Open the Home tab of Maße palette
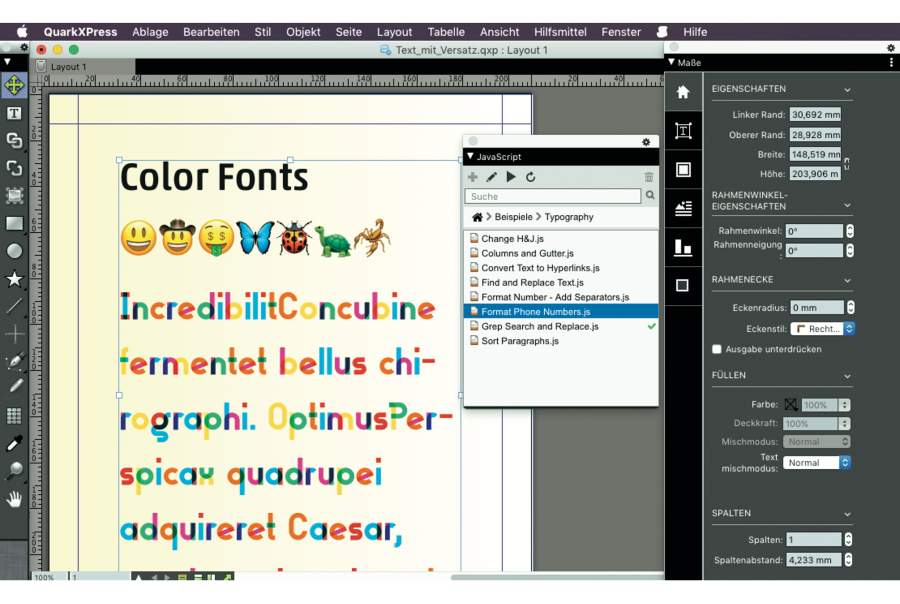900x604 pixels. (x=683, y=92)
